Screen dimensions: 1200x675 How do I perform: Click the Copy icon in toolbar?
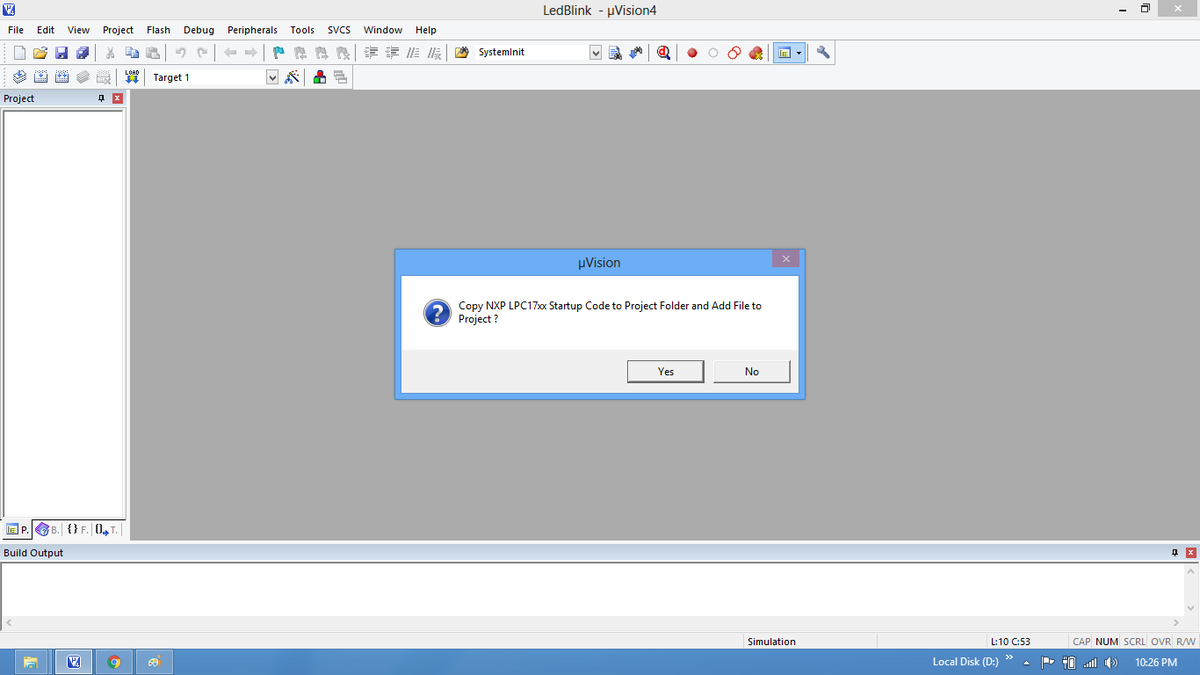click(x=132, y=53)
